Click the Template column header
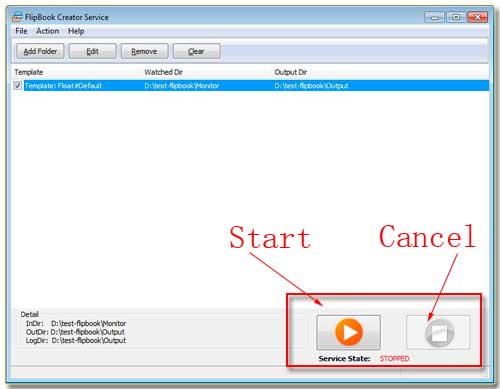This screenshot has width=500, height=389. point(29,72)
